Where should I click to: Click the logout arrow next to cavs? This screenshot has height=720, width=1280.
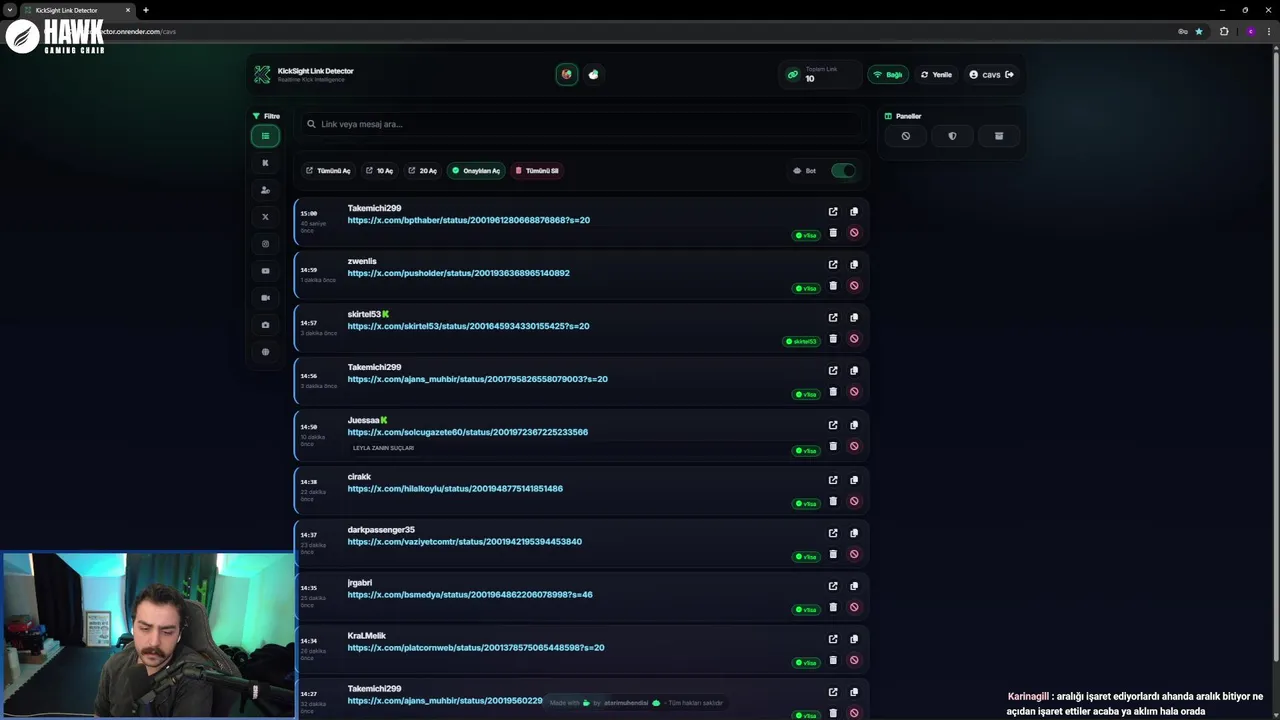pyautogui.click(x=1009, y=74)
